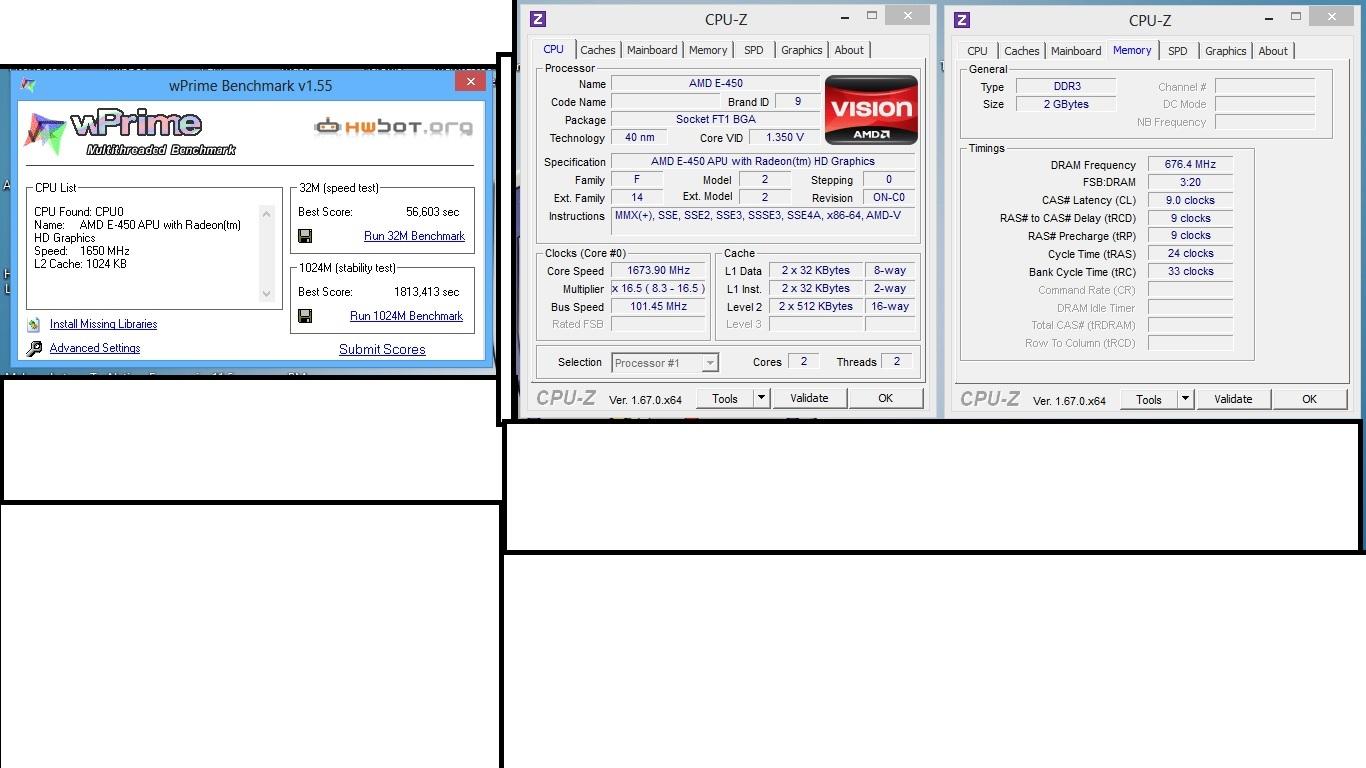Click Validate in the right CPU-Z window
Screen dimensions: 1366x768
point(1233,399)
